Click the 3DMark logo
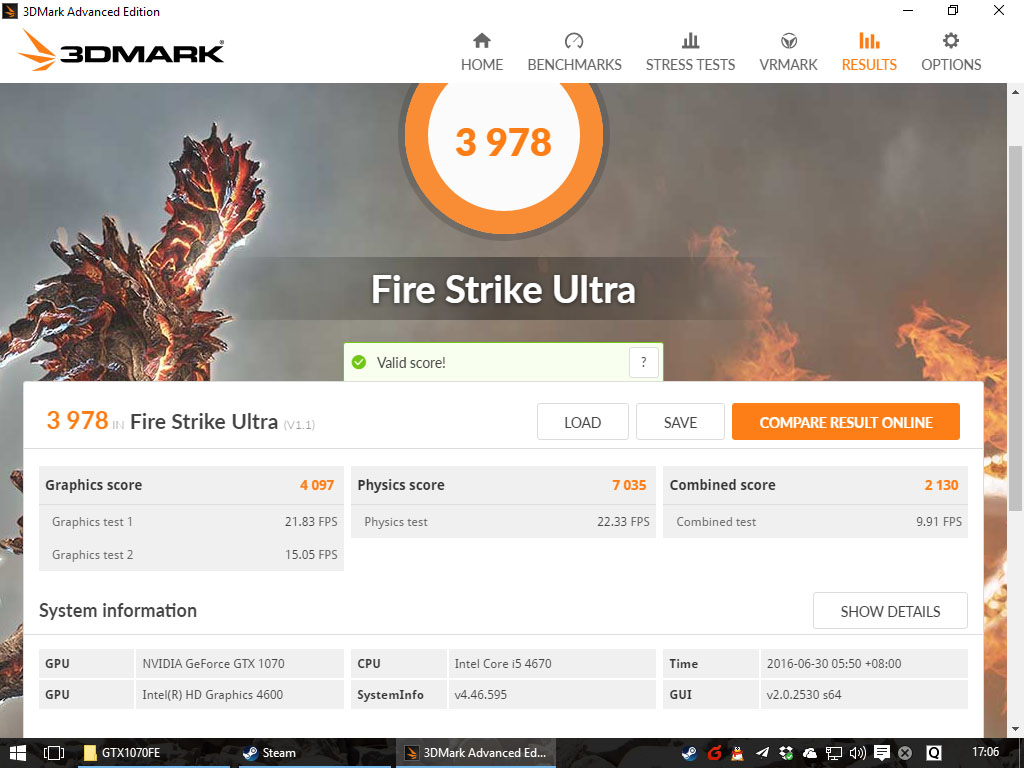 [x=121, y=50]
